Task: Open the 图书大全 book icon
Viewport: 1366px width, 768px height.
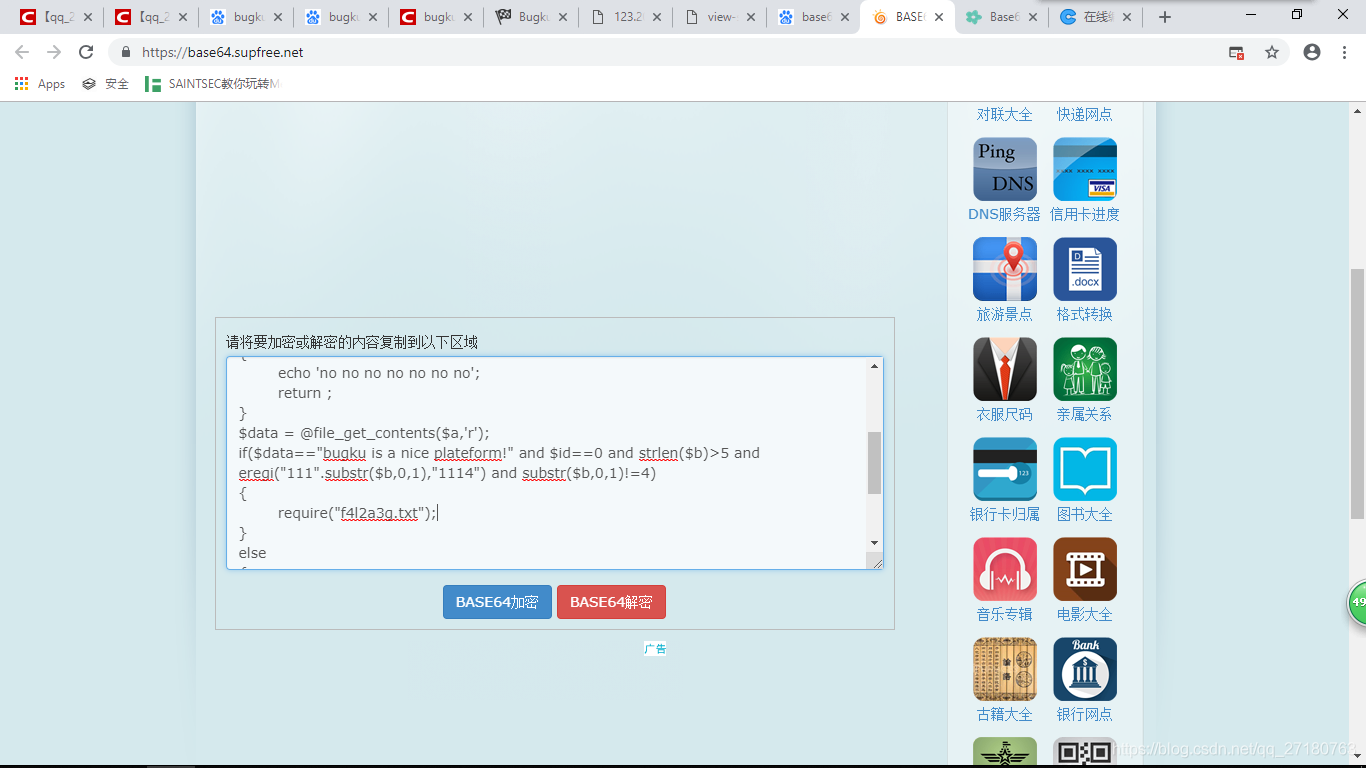Action: [x=1085, y=469]
